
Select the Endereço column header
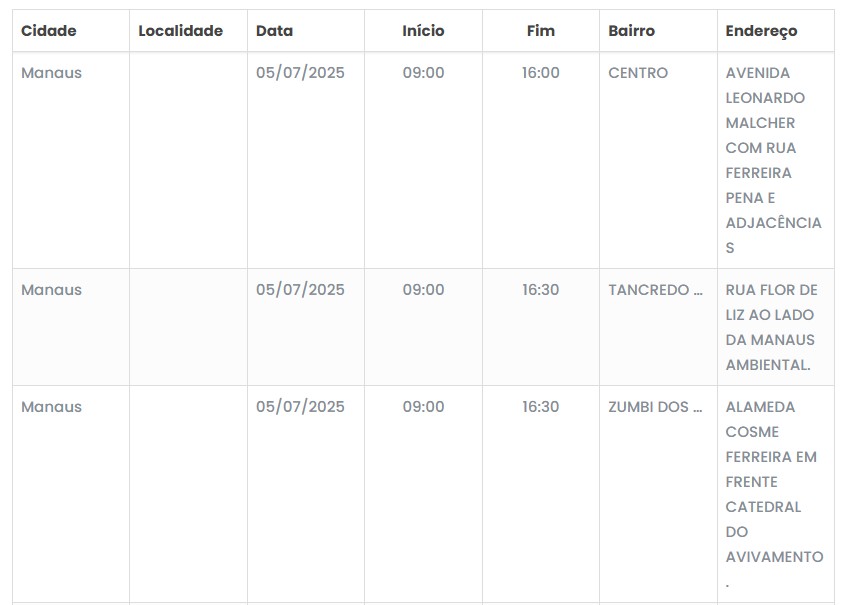click(x=762, y=31)
